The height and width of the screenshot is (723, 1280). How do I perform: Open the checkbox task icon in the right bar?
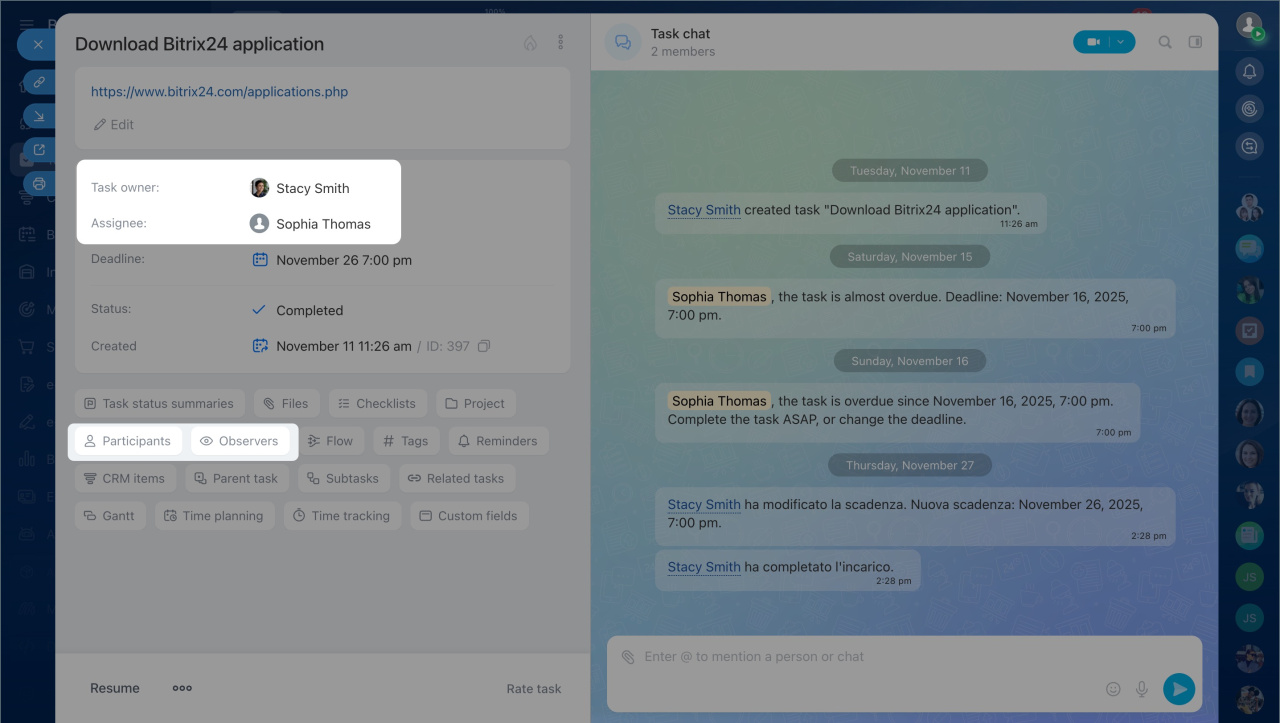(x=1249, y=331)
